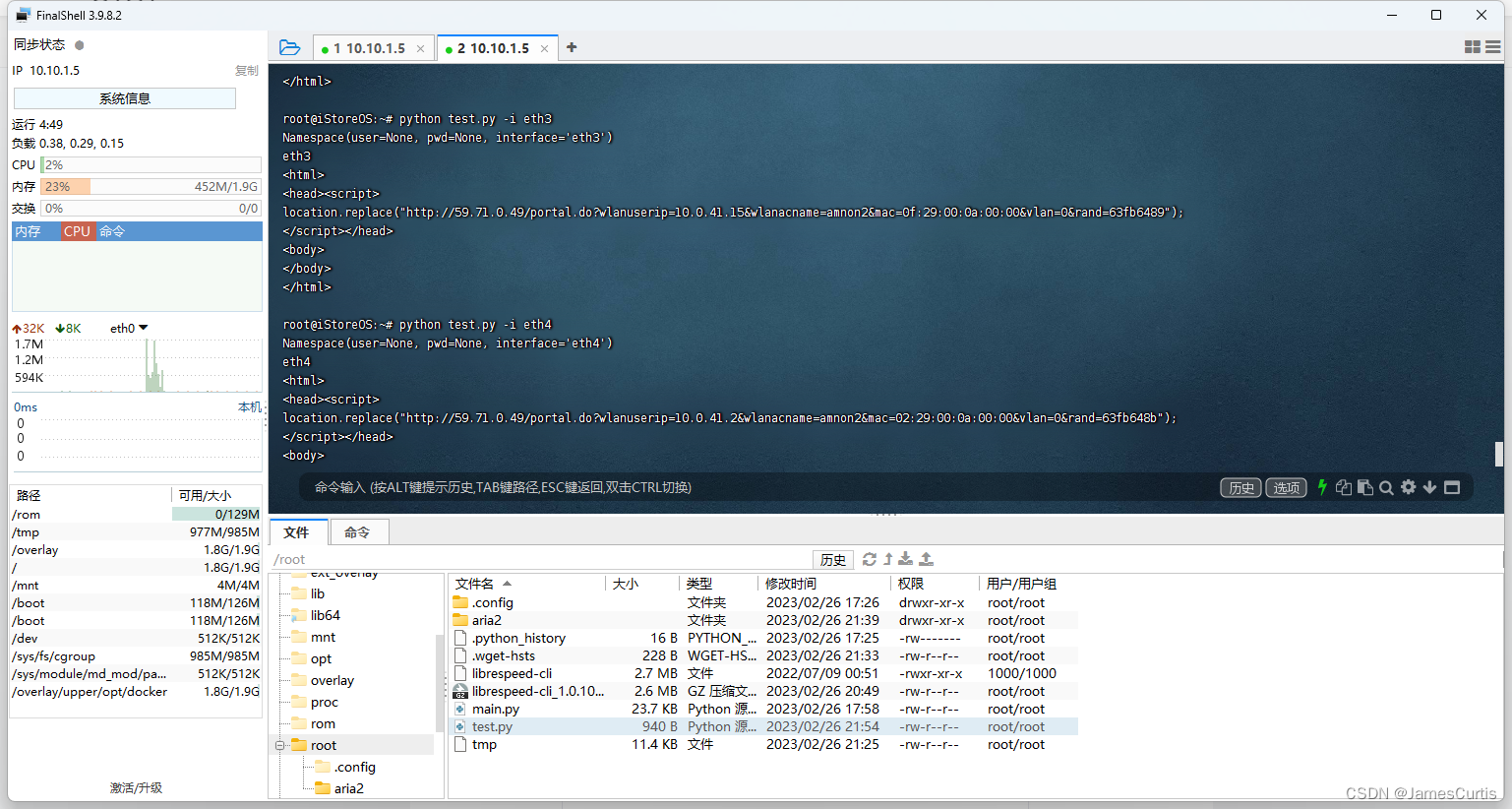Go up to parent directory arrow
The width and height of the screenshot is (1512, 809).
click(x=887, y=559)
